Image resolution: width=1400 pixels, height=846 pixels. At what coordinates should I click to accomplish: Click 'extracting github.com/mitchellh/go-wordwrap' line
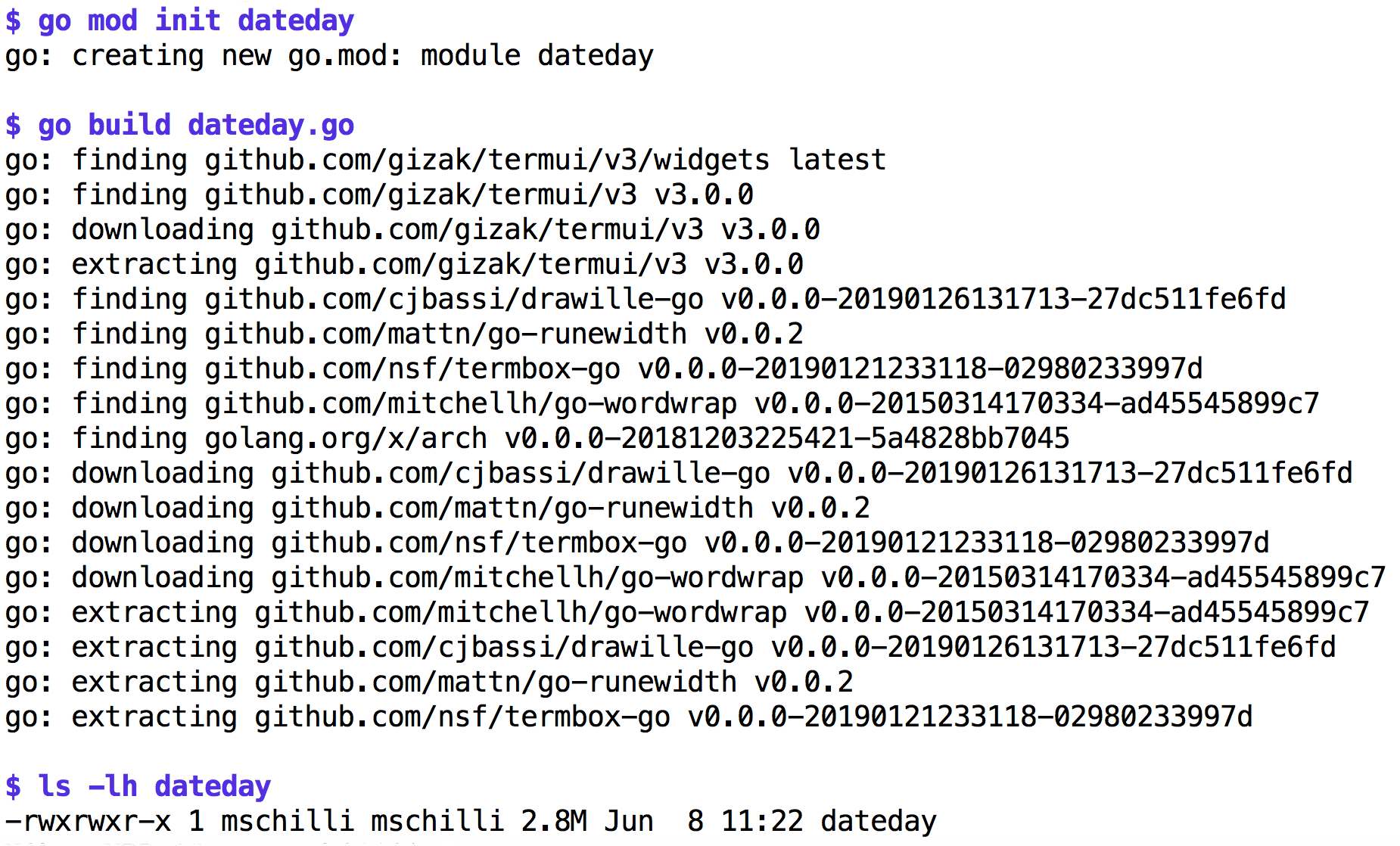[x=687, y=613]
